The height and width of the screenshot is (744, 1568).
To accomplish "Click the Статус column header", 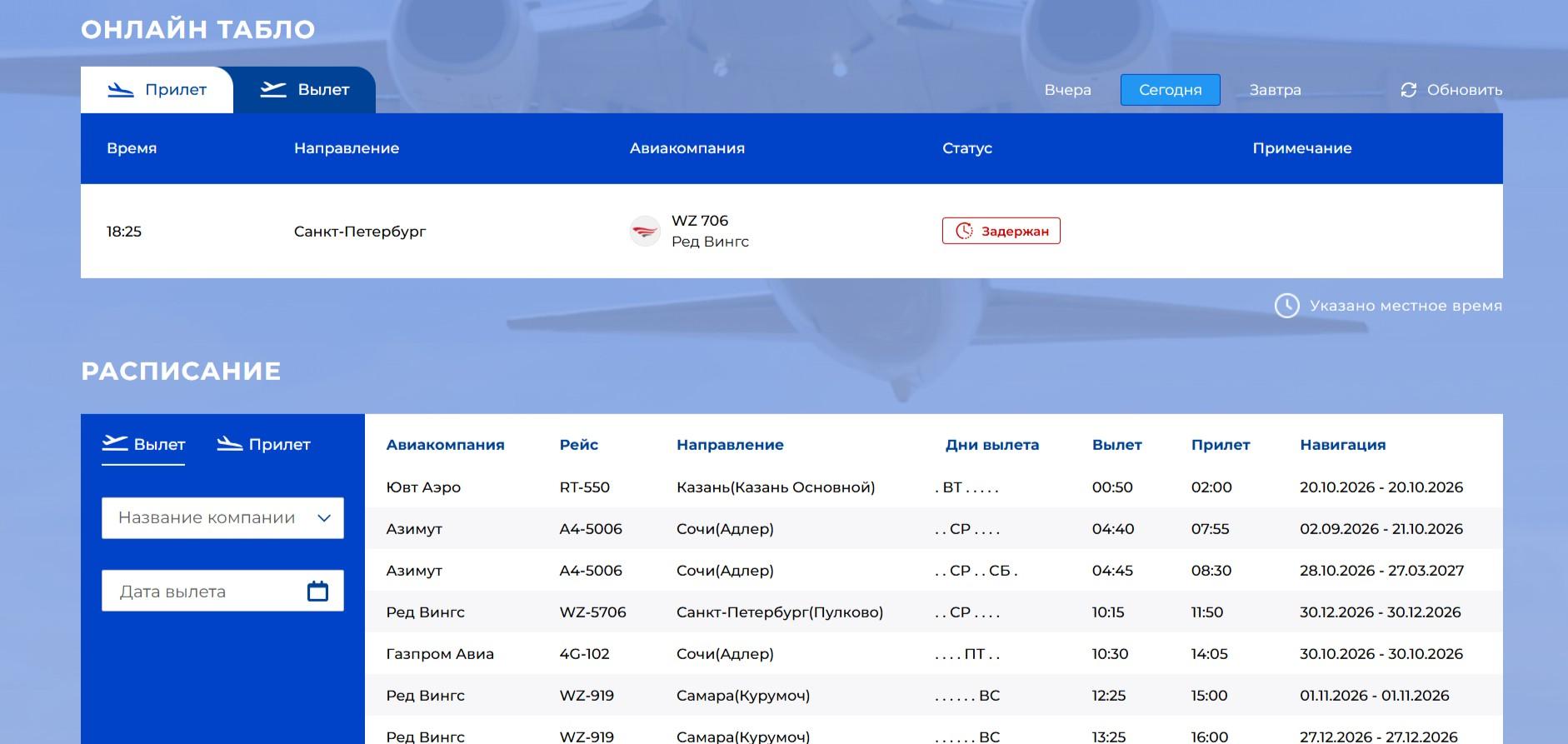I will [967, 148].
